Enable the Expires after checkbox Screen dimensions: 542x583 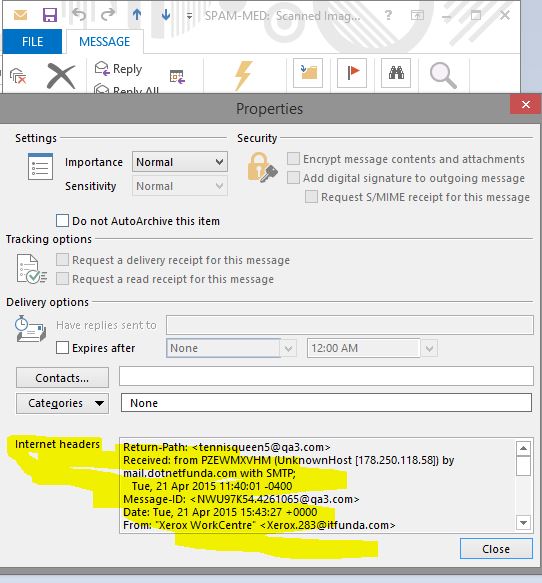pos(62,348)
